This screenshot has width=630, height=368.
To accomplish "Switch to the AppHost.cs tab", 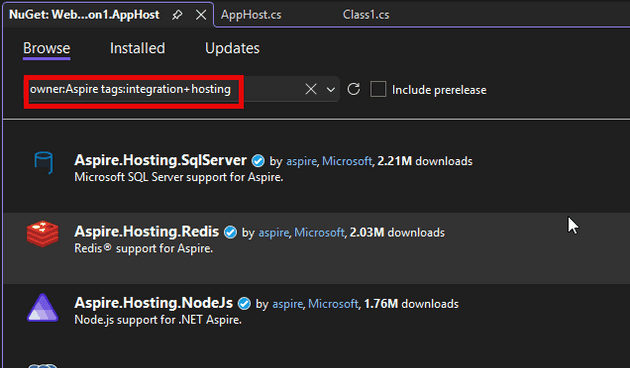I will pos(251,15).
